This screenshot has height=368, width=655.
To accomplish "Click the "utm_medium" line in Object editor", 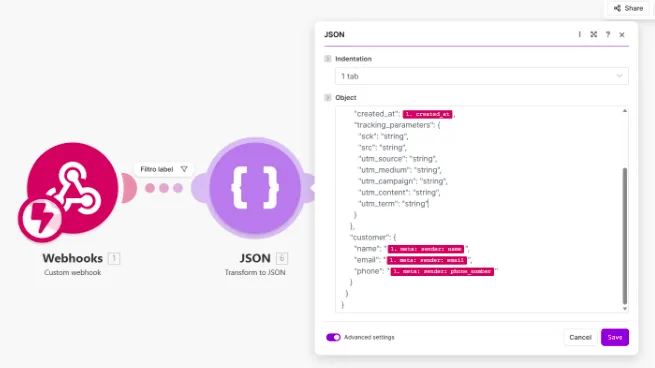I will pyautogui.click(x=399, y=170).
